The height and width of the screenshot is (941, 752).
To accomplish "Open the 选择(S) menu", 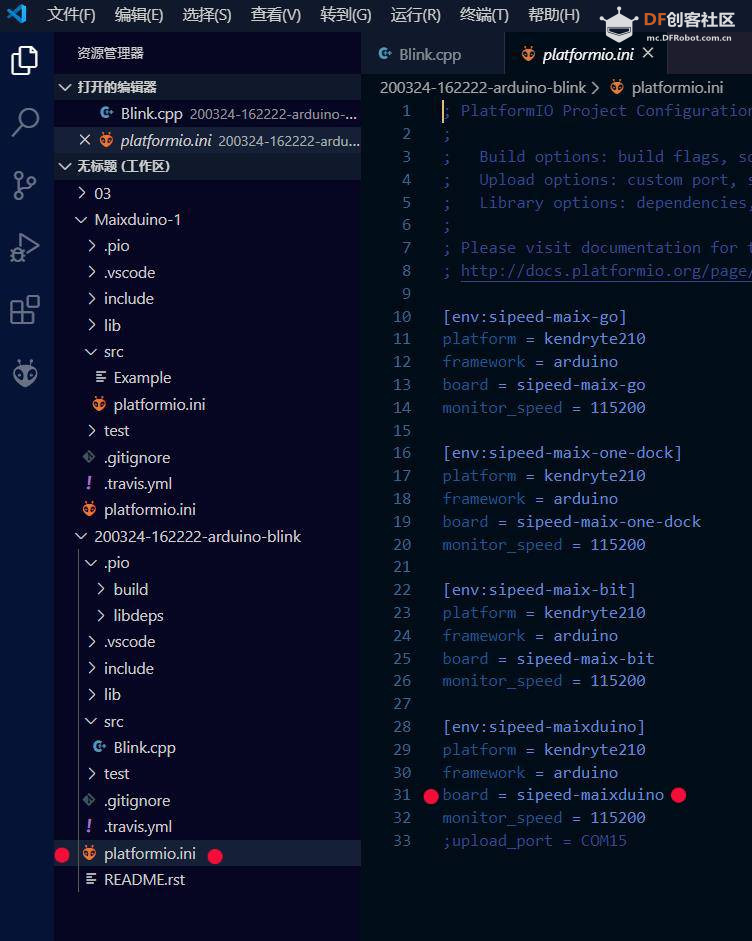I will pos(206,14).
